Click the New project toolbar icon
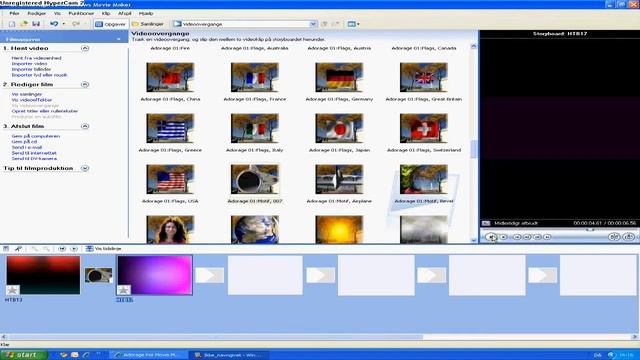Viewport: 640px width, 360px height. [12, 24]
